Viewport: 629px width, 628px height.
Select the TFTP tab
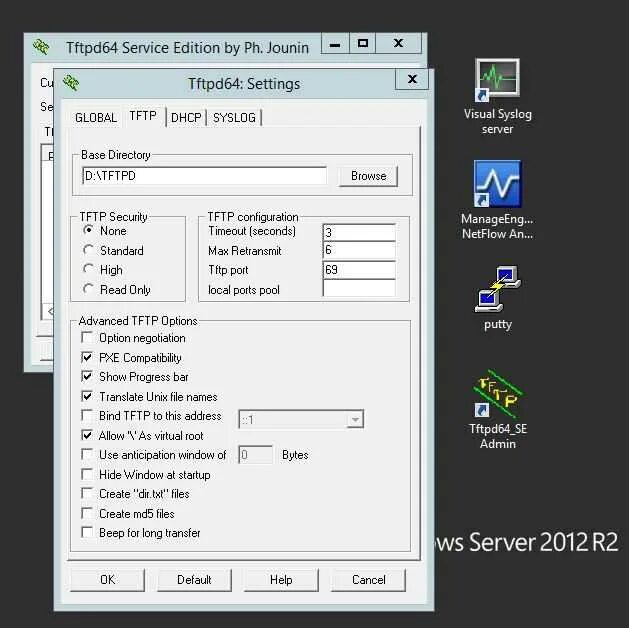pyautogui.click(x=143, y=116)
